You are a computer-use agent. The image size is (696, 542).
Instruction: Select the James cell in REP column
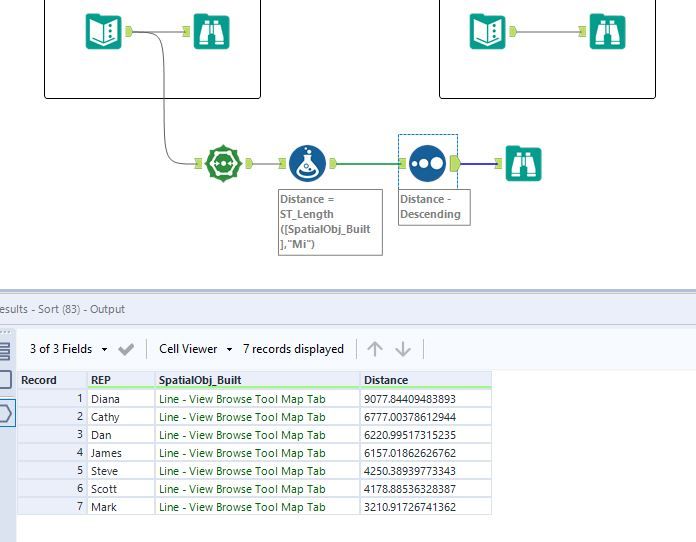[x=121, y=453]
